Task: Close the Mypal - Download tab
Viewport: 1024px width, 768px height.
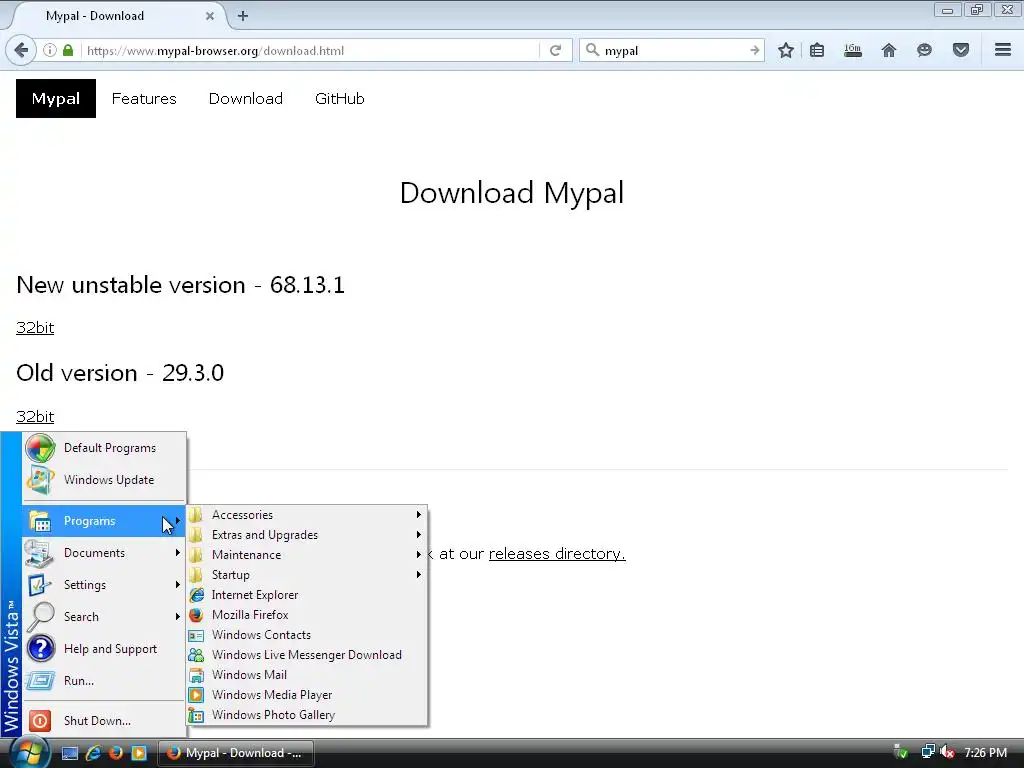Action: pos(210,16)
